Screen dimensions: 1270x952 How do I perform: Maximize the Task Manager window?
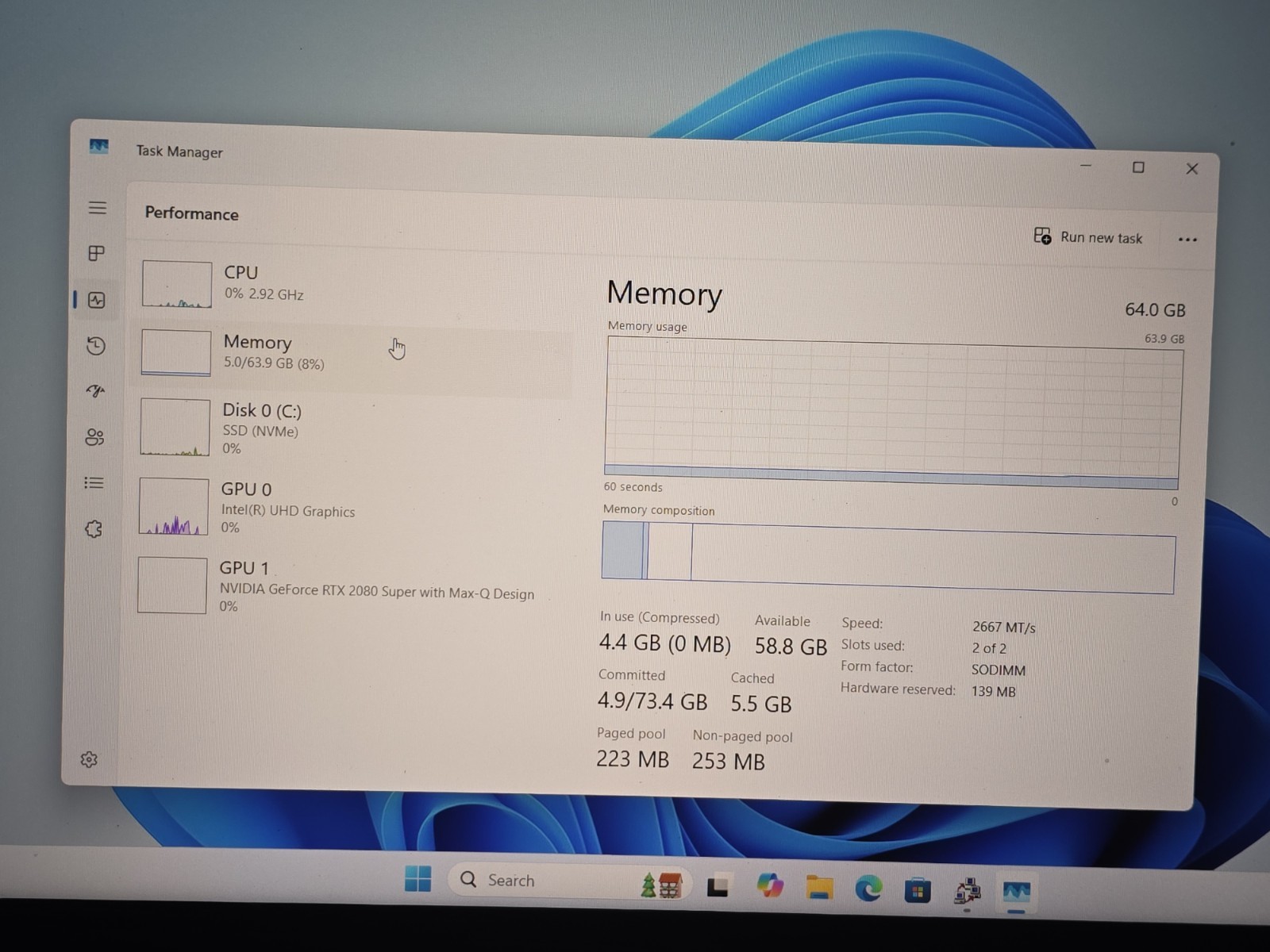click(1138, 167)
